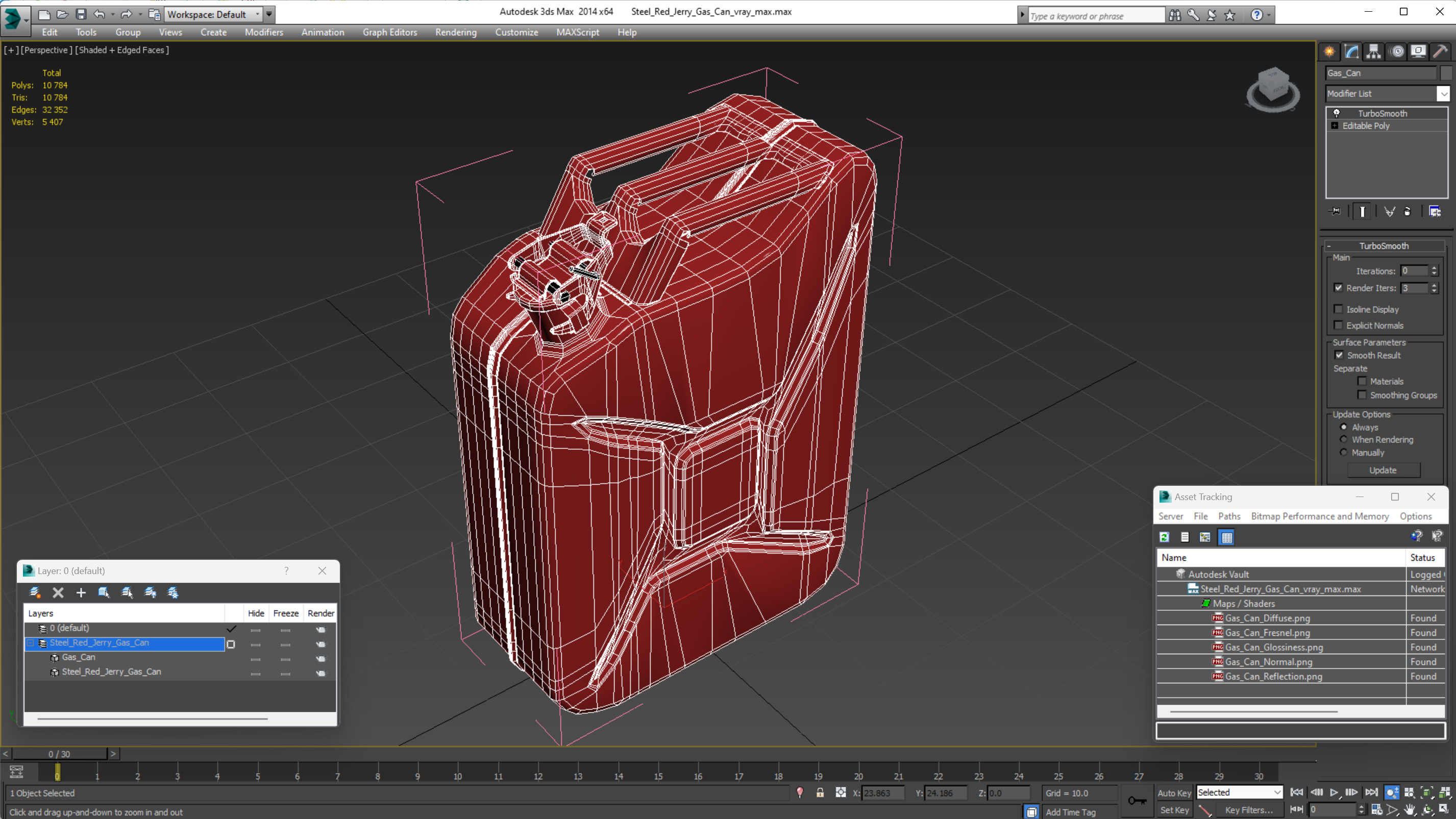Click Remove modifier from stack icon
Viewport: 1456px width, 819px height.
(1408, 211)
